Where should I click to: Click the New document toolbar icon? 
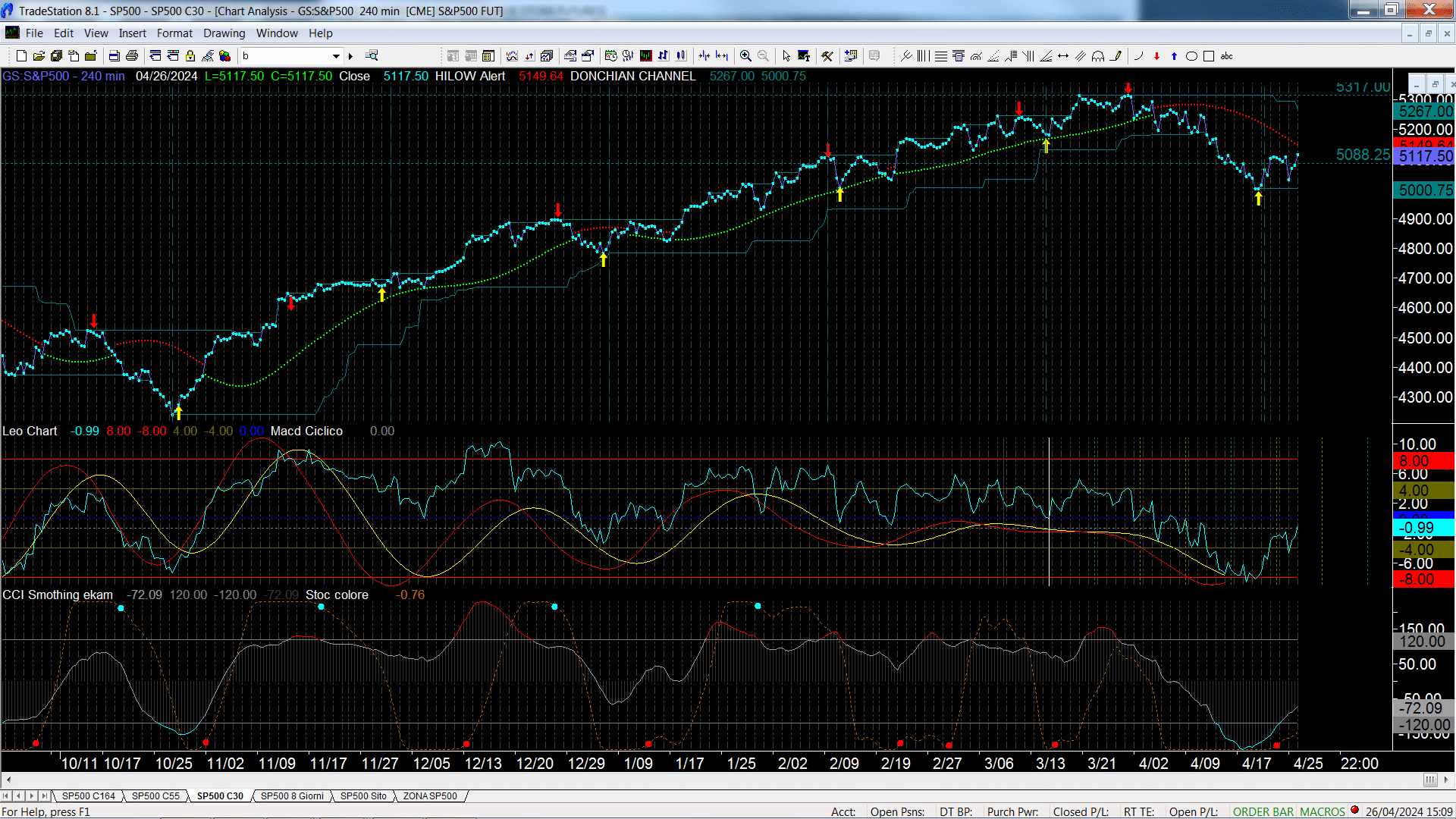click(21, 56)
